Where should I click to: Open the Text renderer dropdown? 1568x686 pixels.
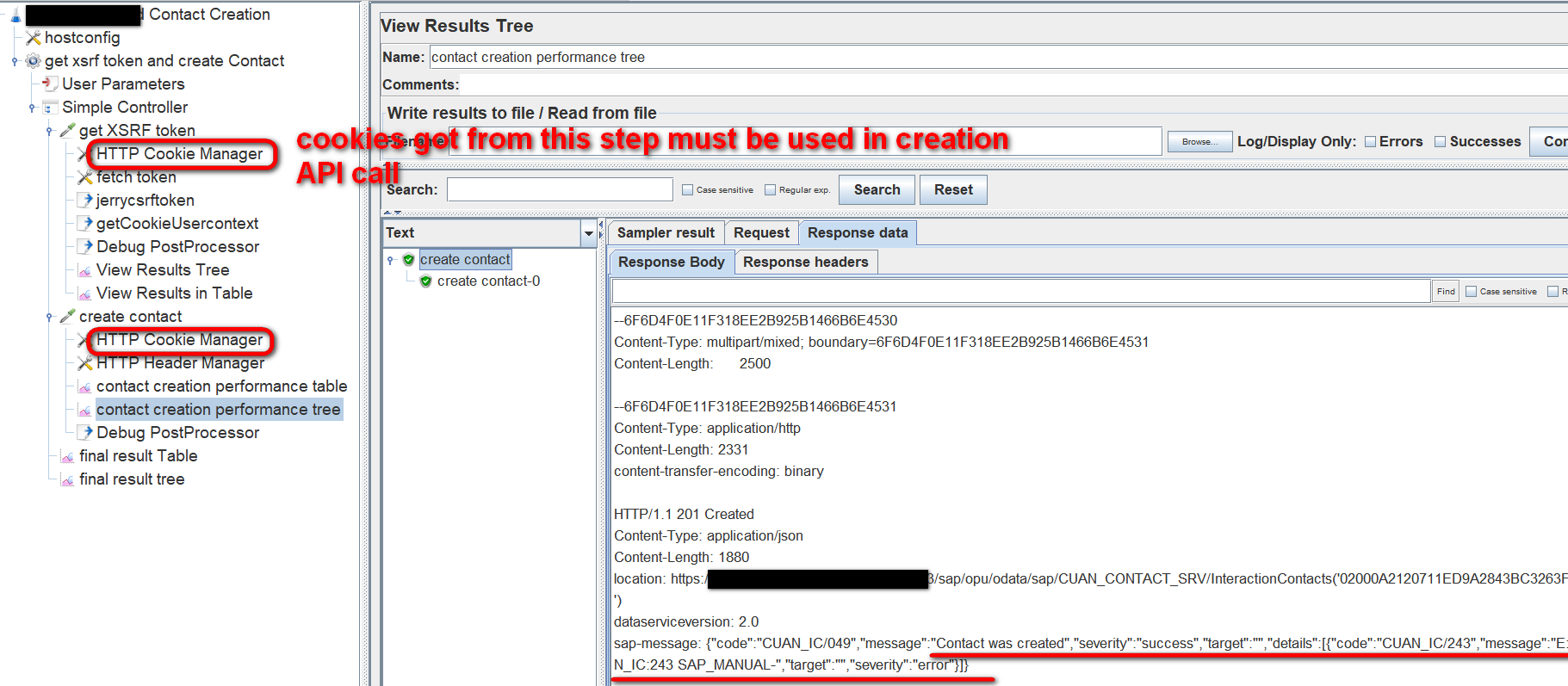pos(589,233)
